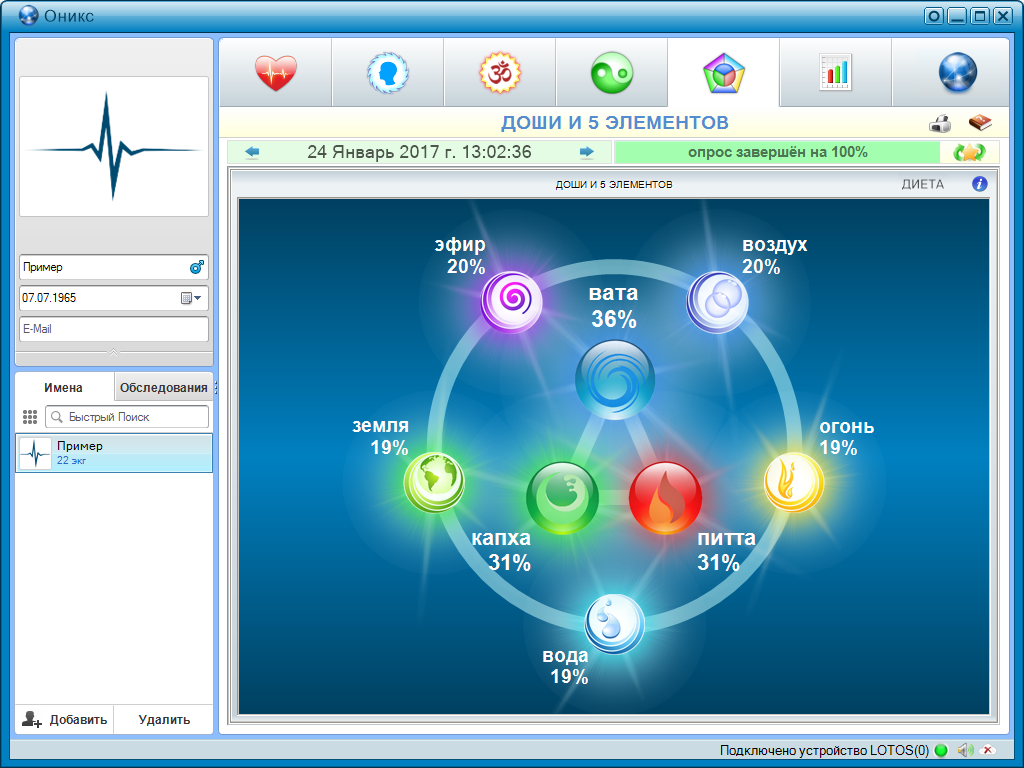Open the blue head profile tab
Image resolution: width=1024 pixels, height=768 pixels.
[388, 72]
